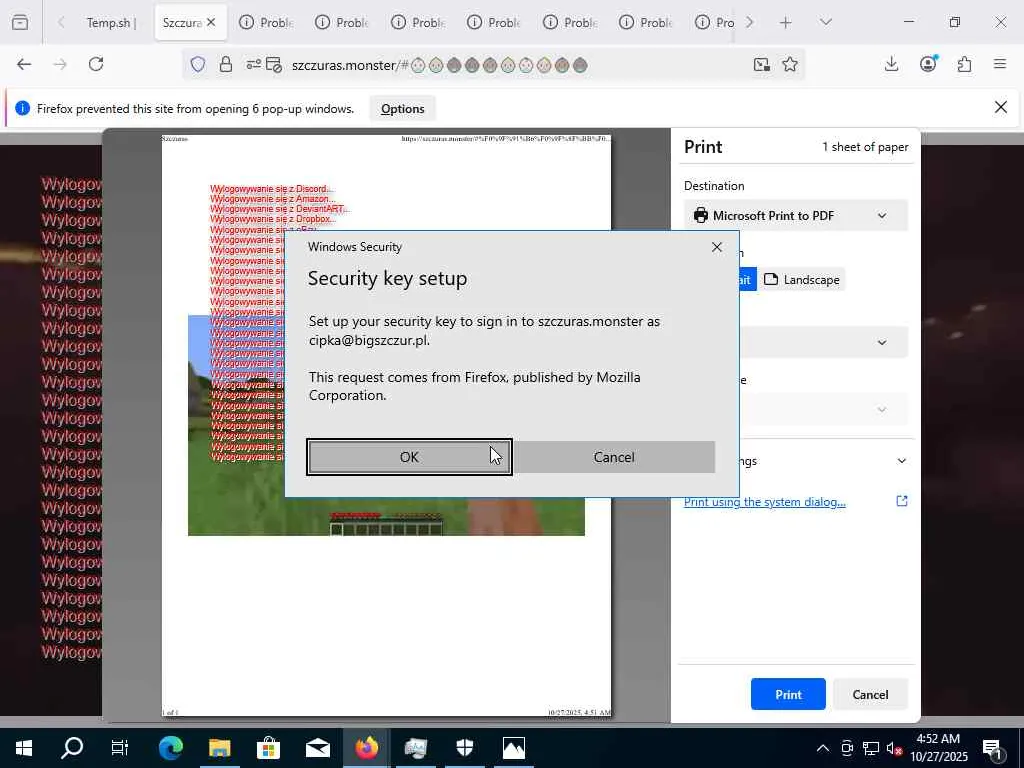Open the disabled color mode dropdown
1024x768 pixels.
823,409
